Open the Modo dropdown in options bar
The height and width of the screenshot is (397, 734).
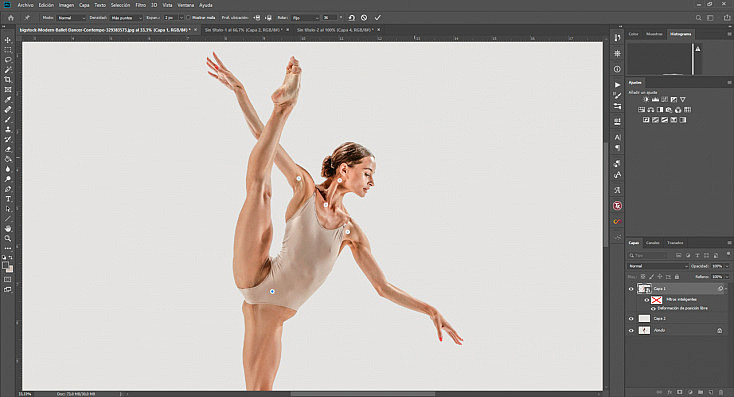coord(71,18)
